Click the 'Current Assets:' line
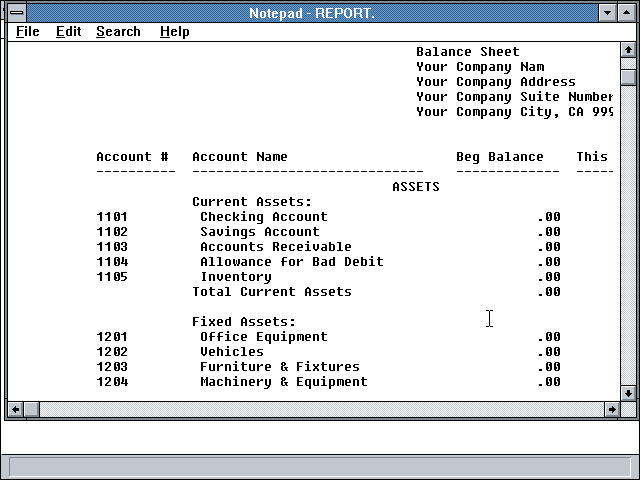The height and width of the screenshot is (480, 640). 252,202
